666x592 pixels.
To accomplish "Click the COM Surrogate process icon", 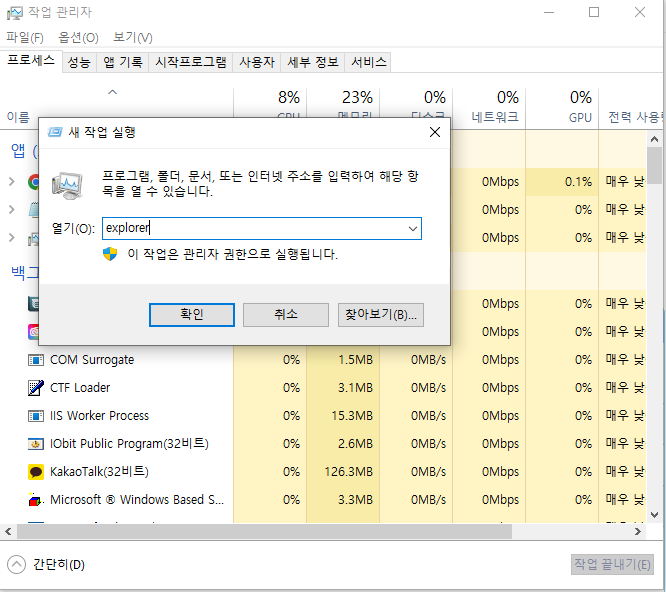I will pos(36,360).
